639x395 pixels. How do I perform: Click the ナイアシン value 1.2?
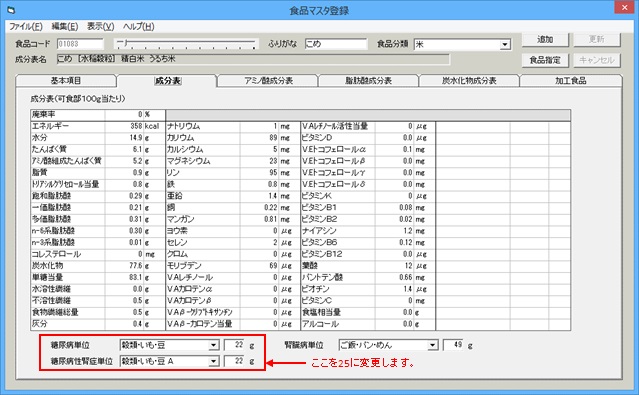tap(394, 231)
